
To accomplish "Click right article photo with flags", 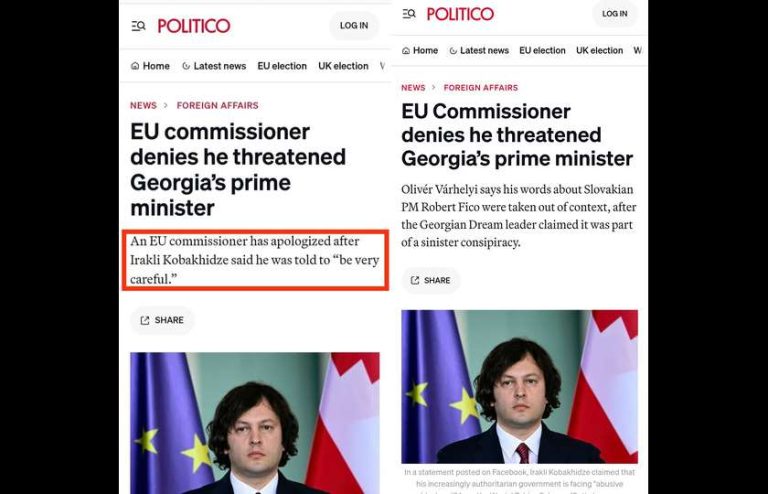I will (x=519, y=386).
